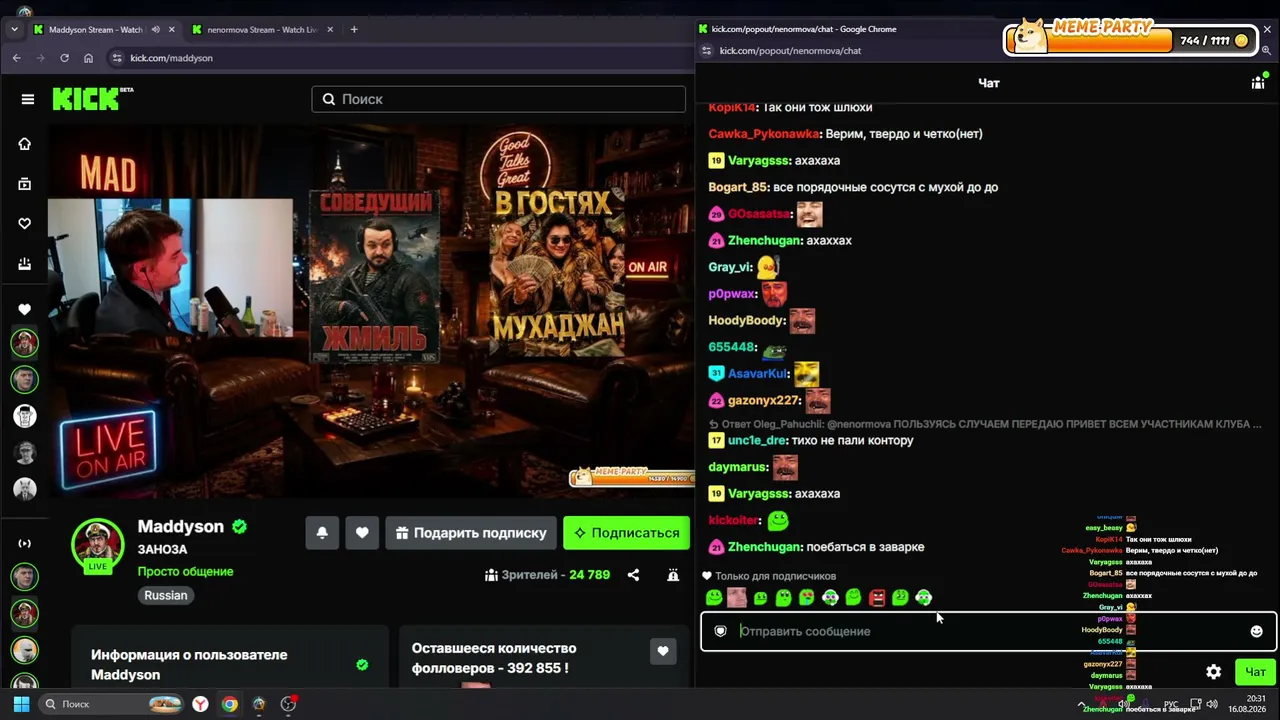This screenshot has width=1280, height=720.
Task: Close the Maddyson Stream tab
Action: [x=172, y=30]
